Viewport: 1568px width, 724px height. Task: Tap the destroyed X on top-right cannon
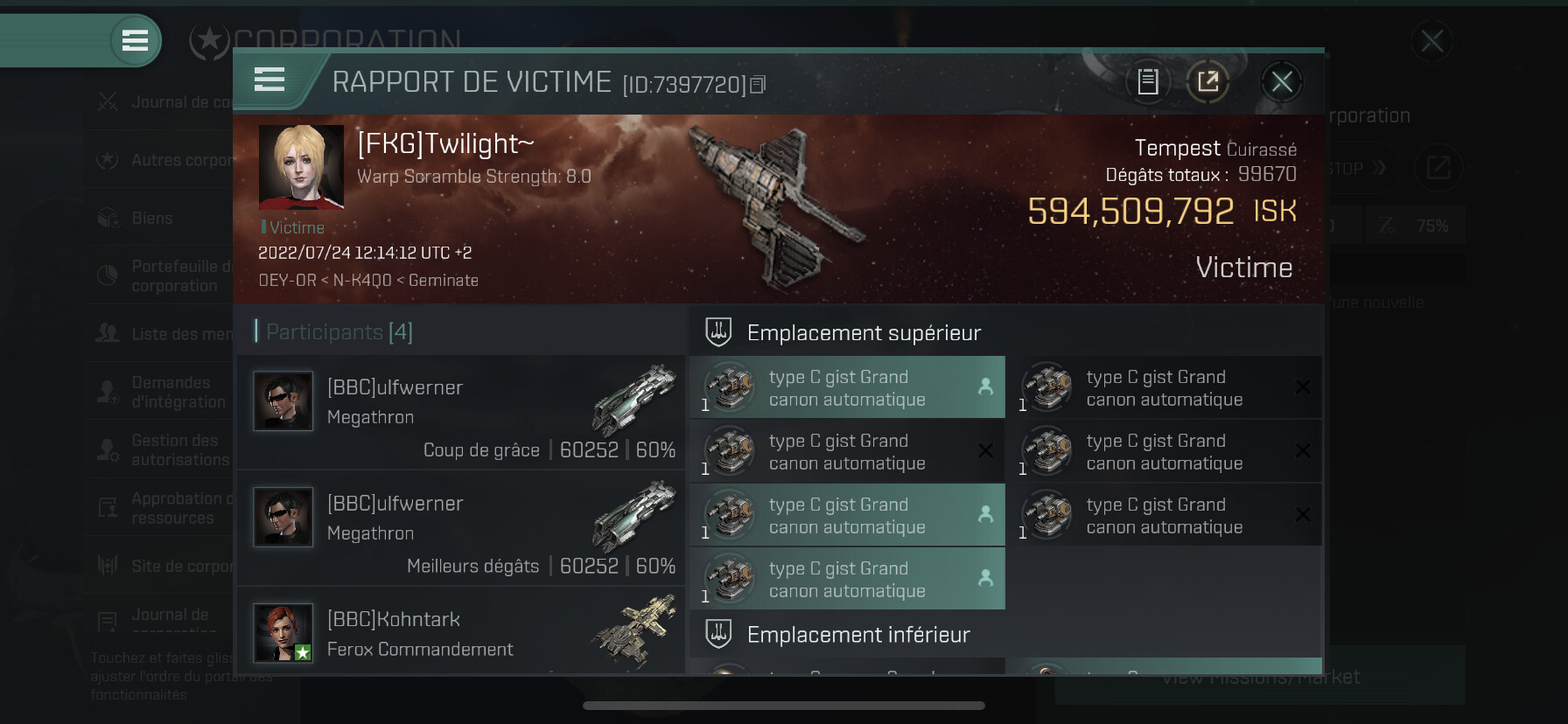coord(1303,386)
